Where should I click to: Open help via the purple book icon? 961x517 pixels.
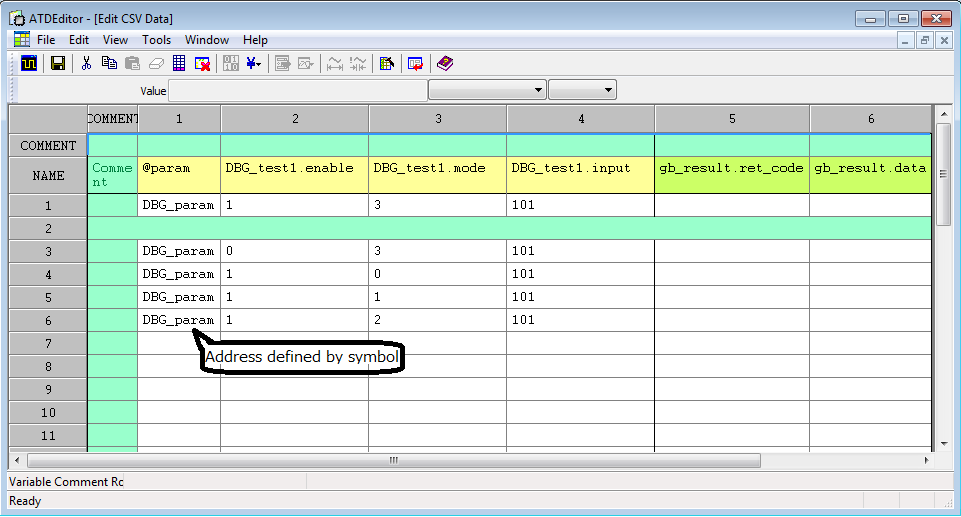(x=445, y=63)
